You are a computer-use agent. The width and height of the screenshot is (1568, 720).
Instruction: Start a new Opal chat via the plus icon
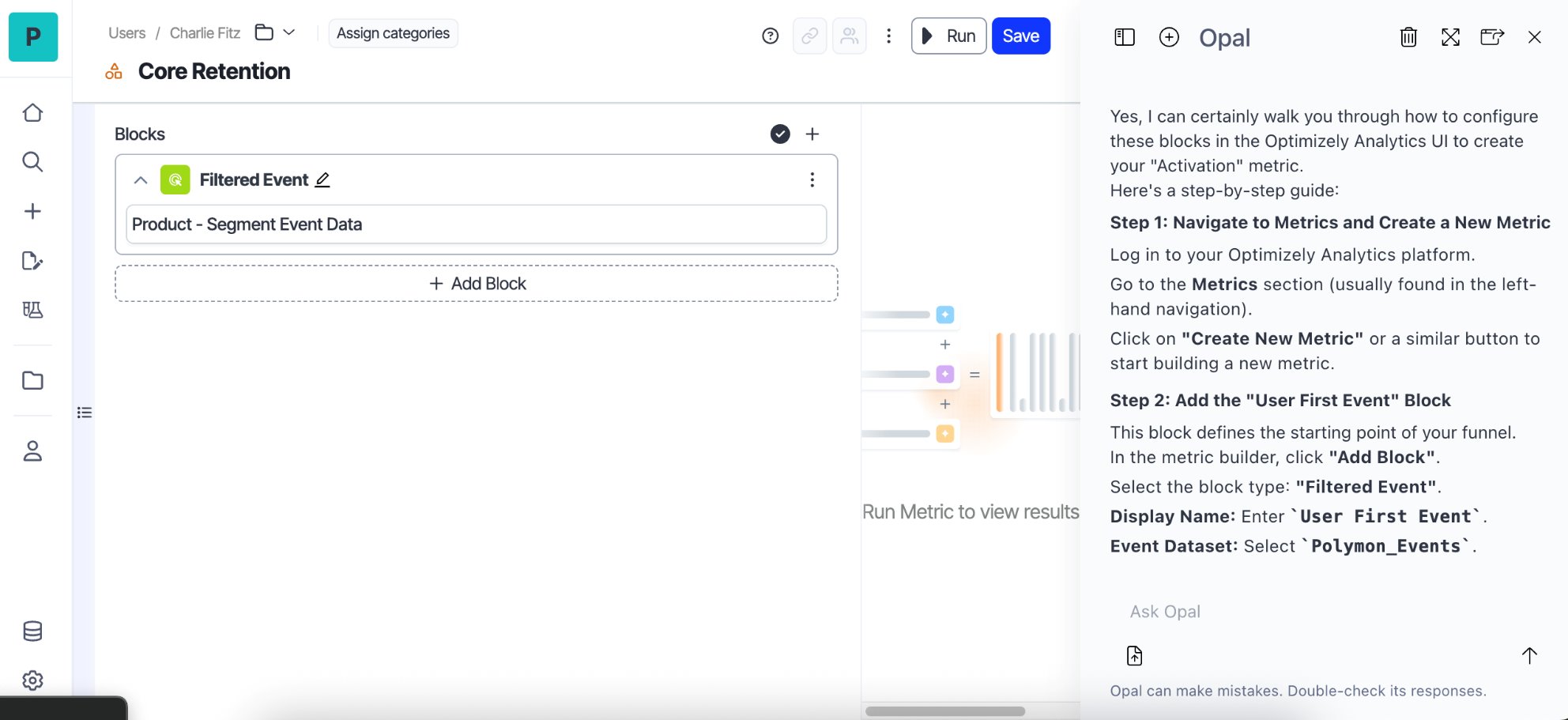tap(1169, 37)
